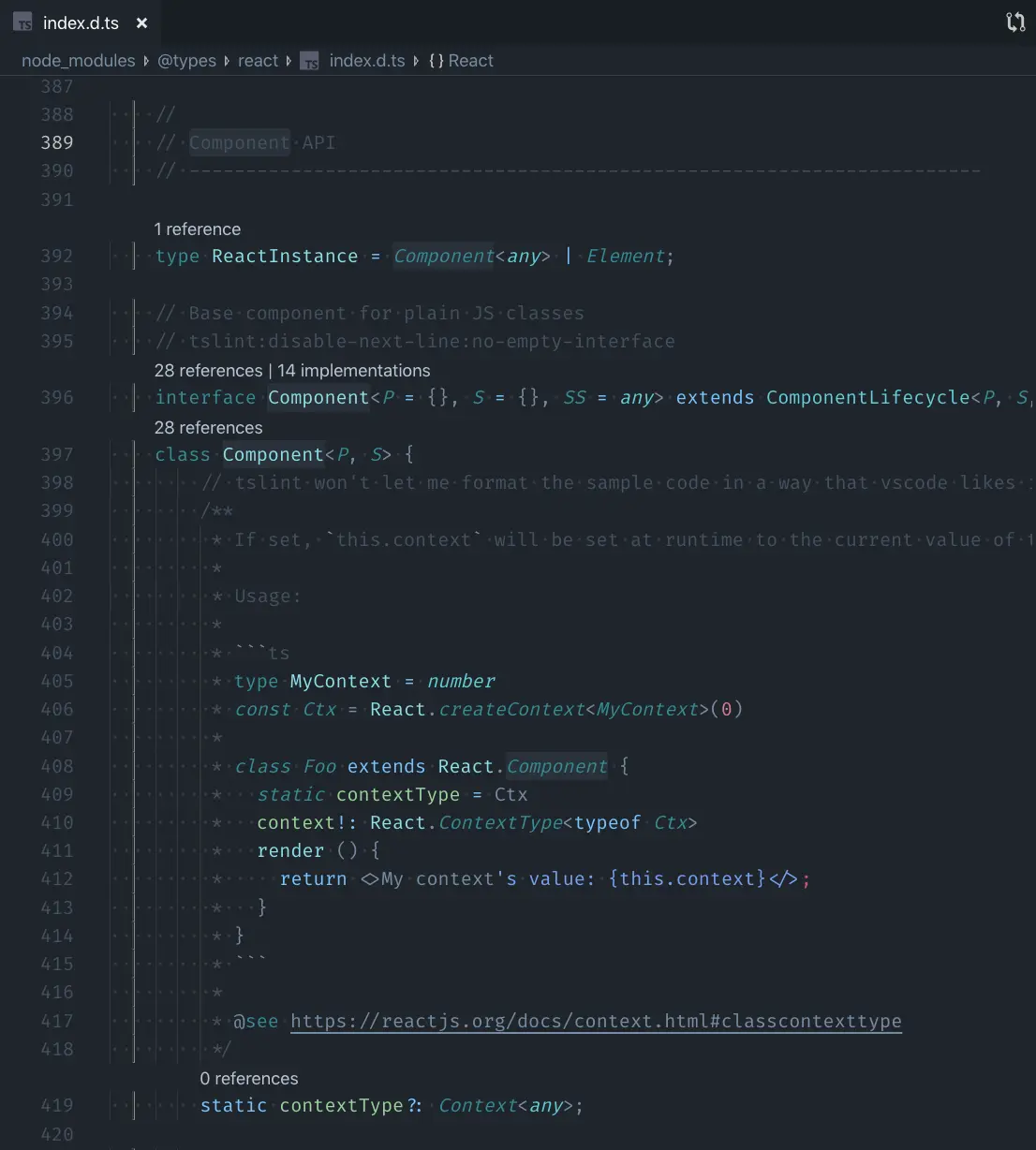The height and width of the screenshot is (1150, 1036).
Task: Click 'ContextType' on line 410
Action: click(x=500, y=822)
